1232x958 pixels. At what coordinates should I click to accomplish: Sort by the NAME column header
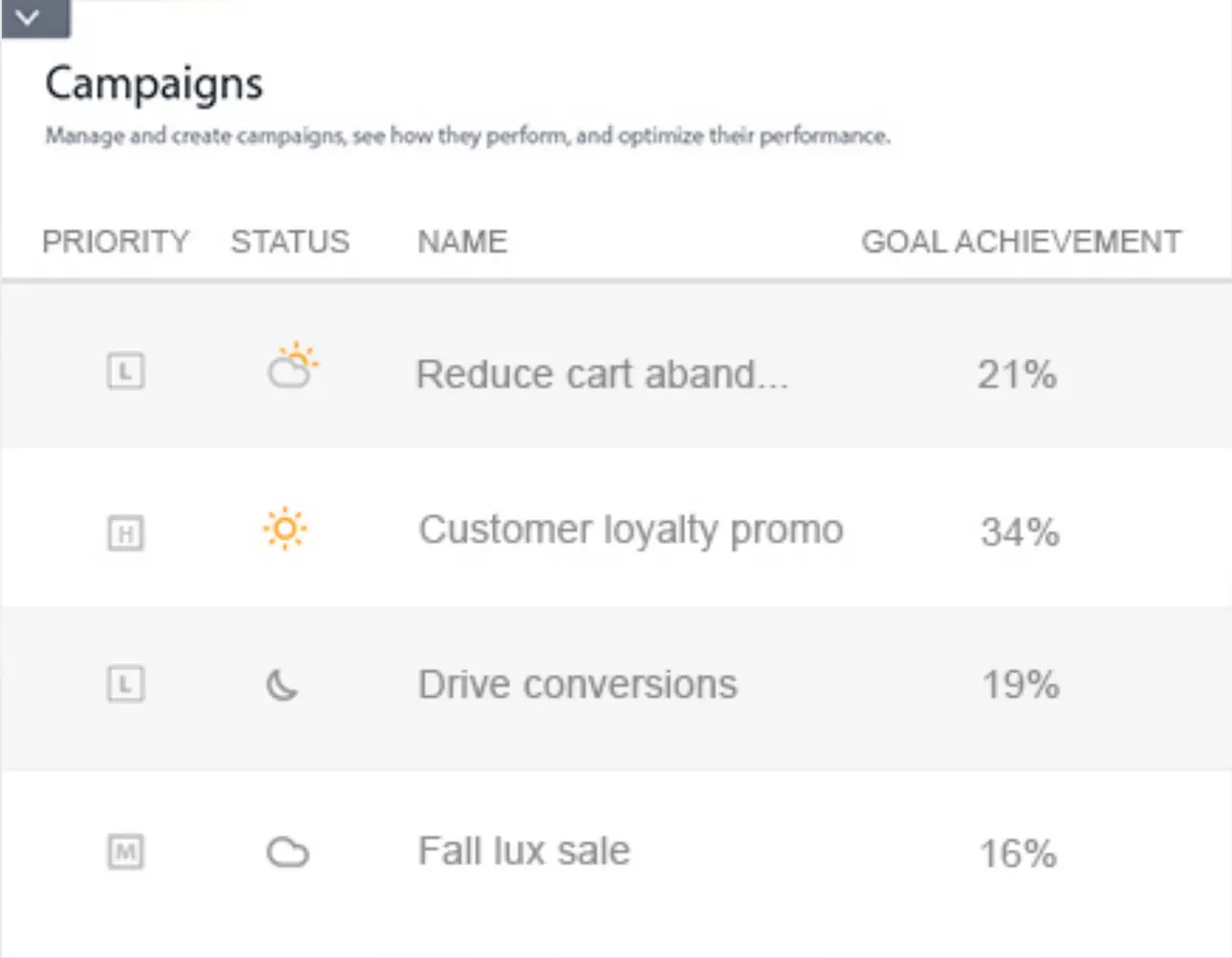[462, 242]
